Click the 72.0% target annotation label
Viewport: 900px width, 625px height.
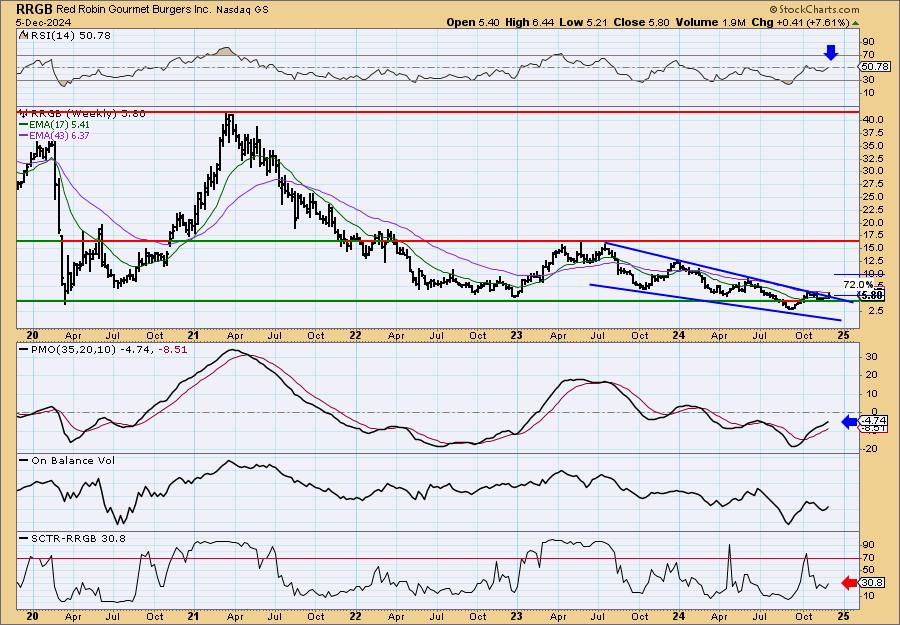pos(858,285)
